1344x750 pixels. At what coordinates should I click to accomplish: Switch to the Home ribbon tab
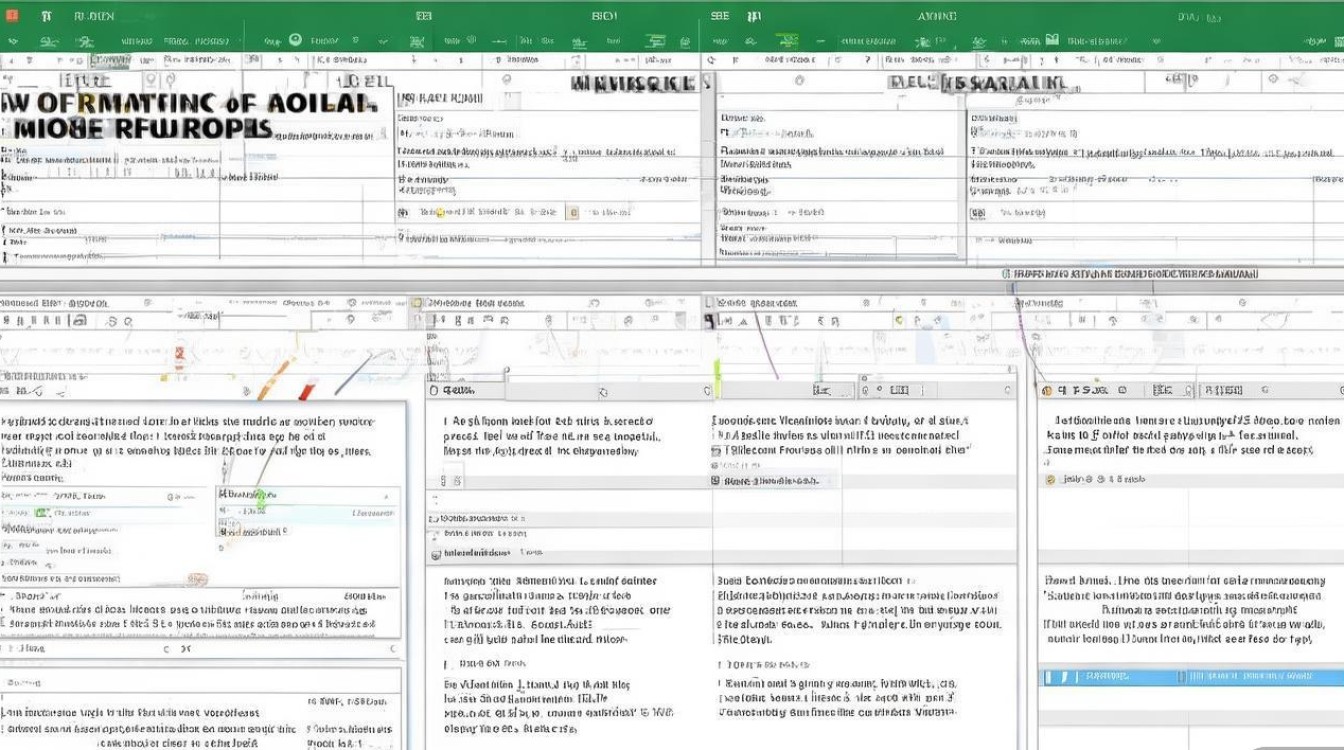(90, 15)
